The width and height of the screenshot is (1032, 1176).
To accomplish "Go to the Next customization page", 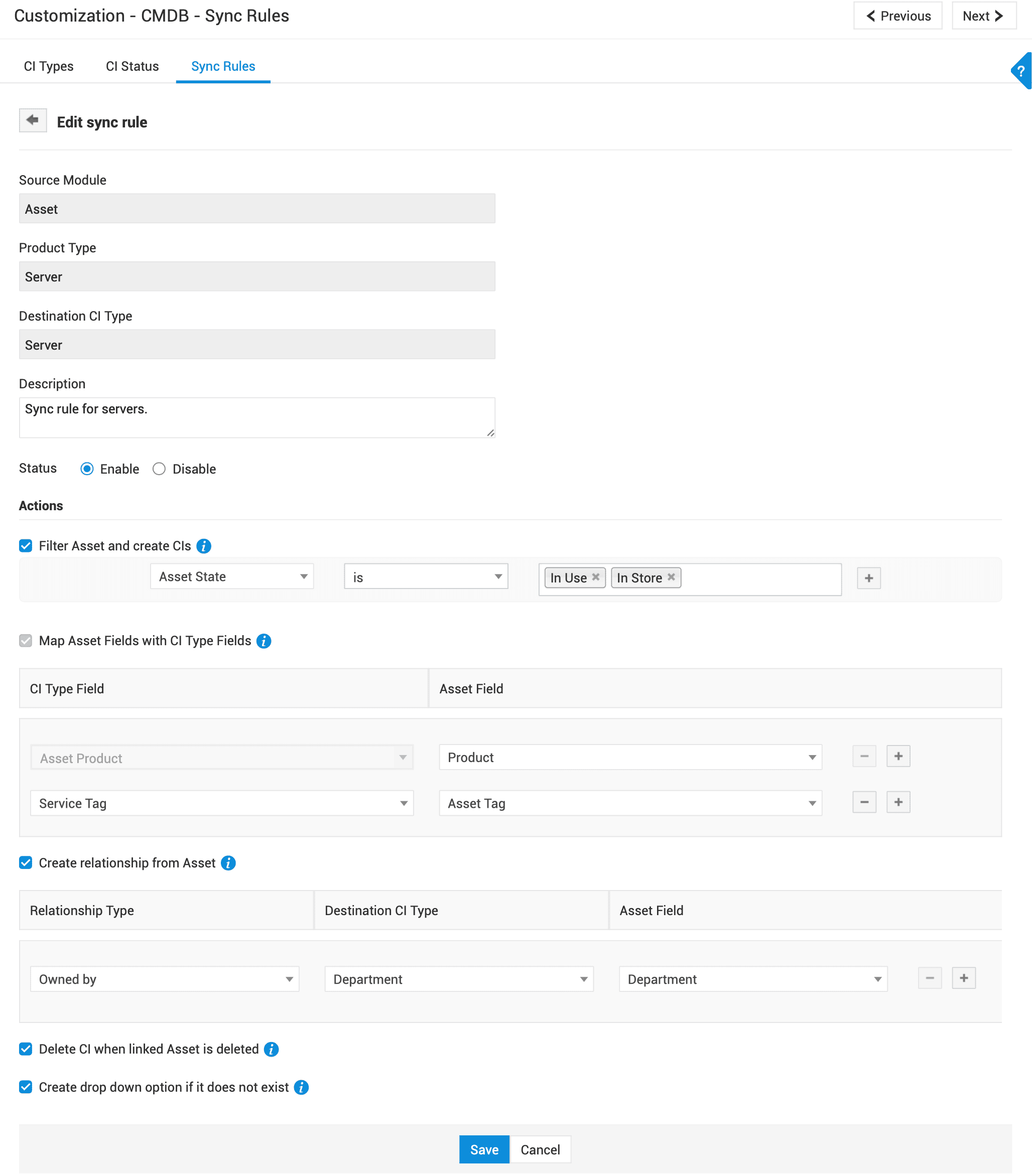I will [x=983, y=16].
